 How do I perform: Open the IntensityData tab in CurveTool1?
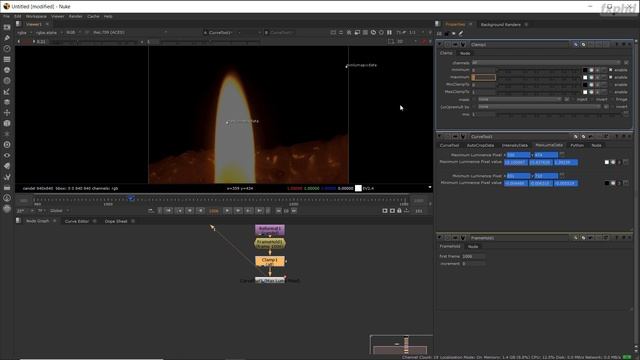tap(515, 145)
